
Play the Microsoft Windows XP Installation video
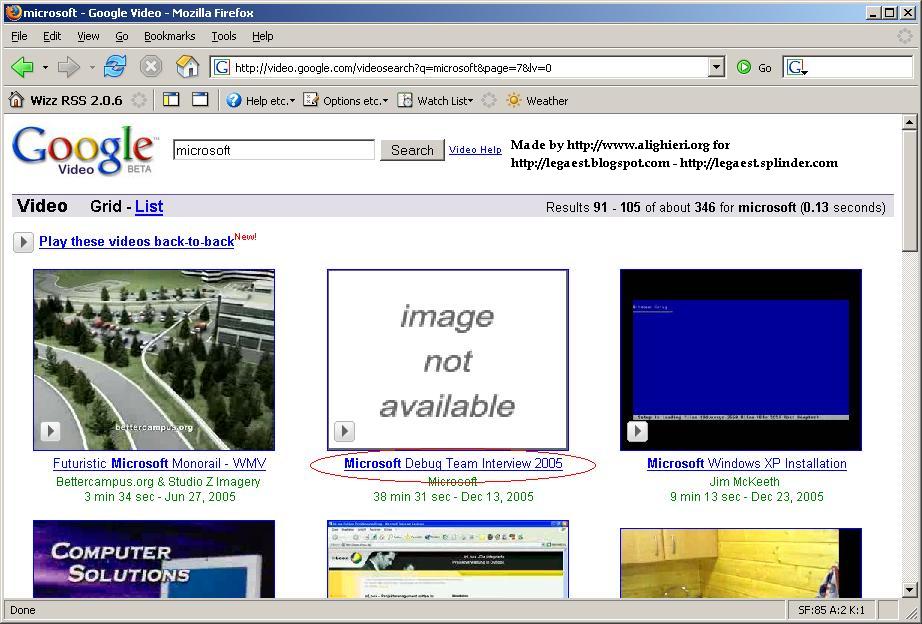(637, 431)
